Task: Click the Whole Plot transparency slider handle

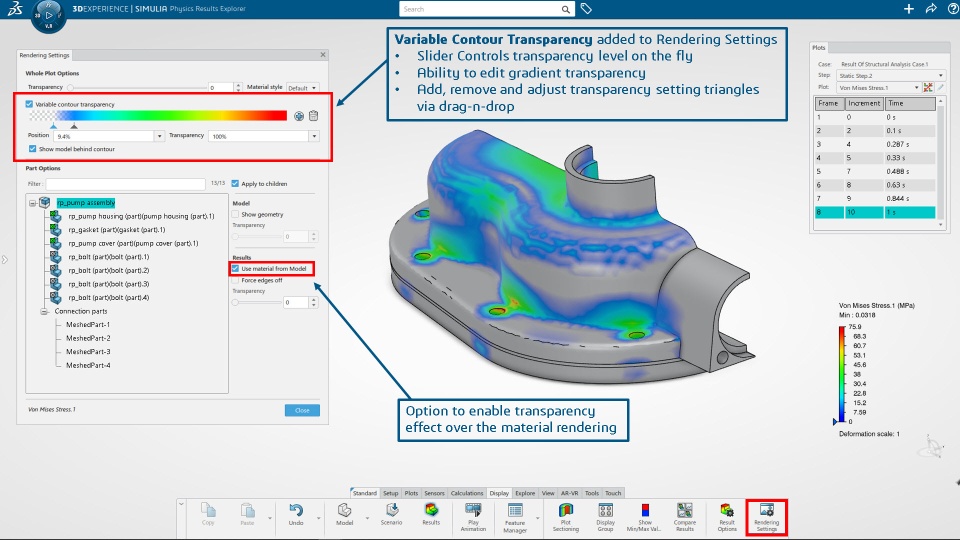Action: point(70,88)
